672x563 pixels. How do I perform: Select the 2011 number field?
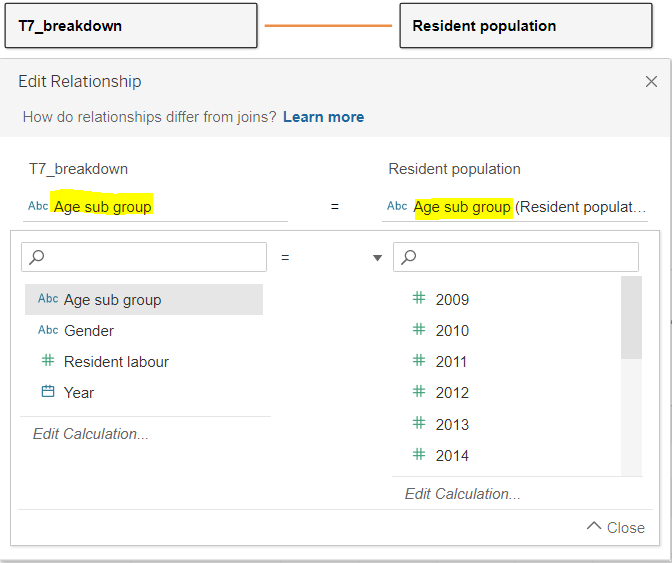point(452,361)
